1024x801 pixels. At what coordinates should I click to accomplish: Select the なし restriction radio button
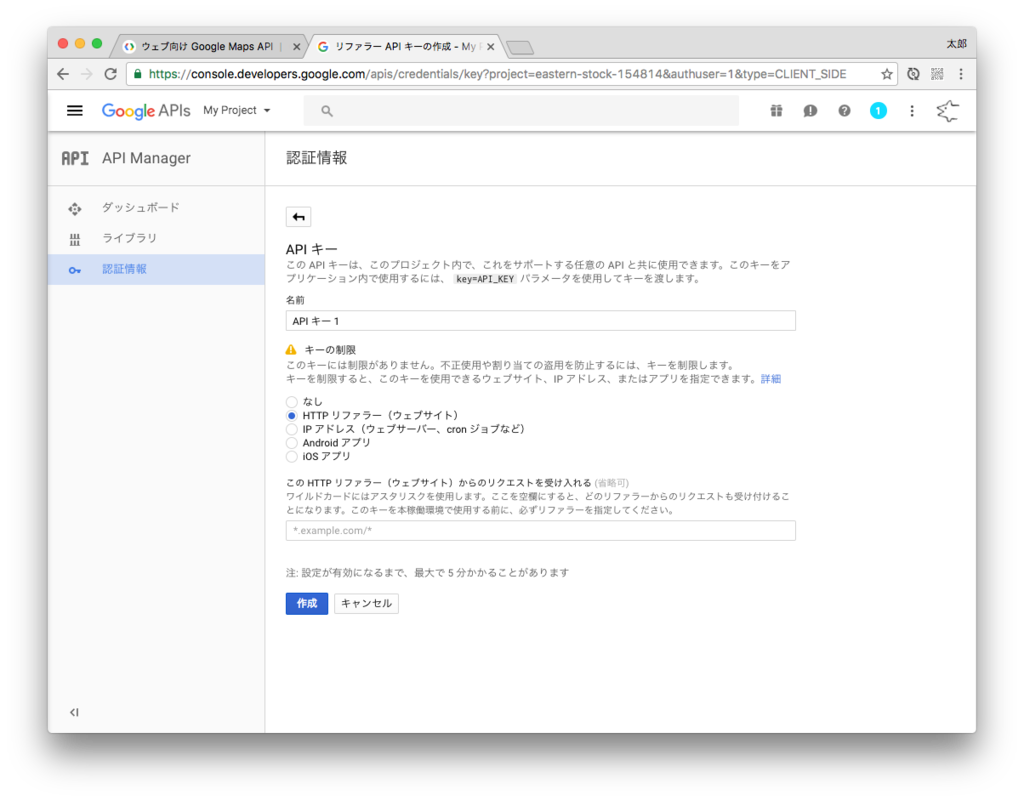(291, 401)
